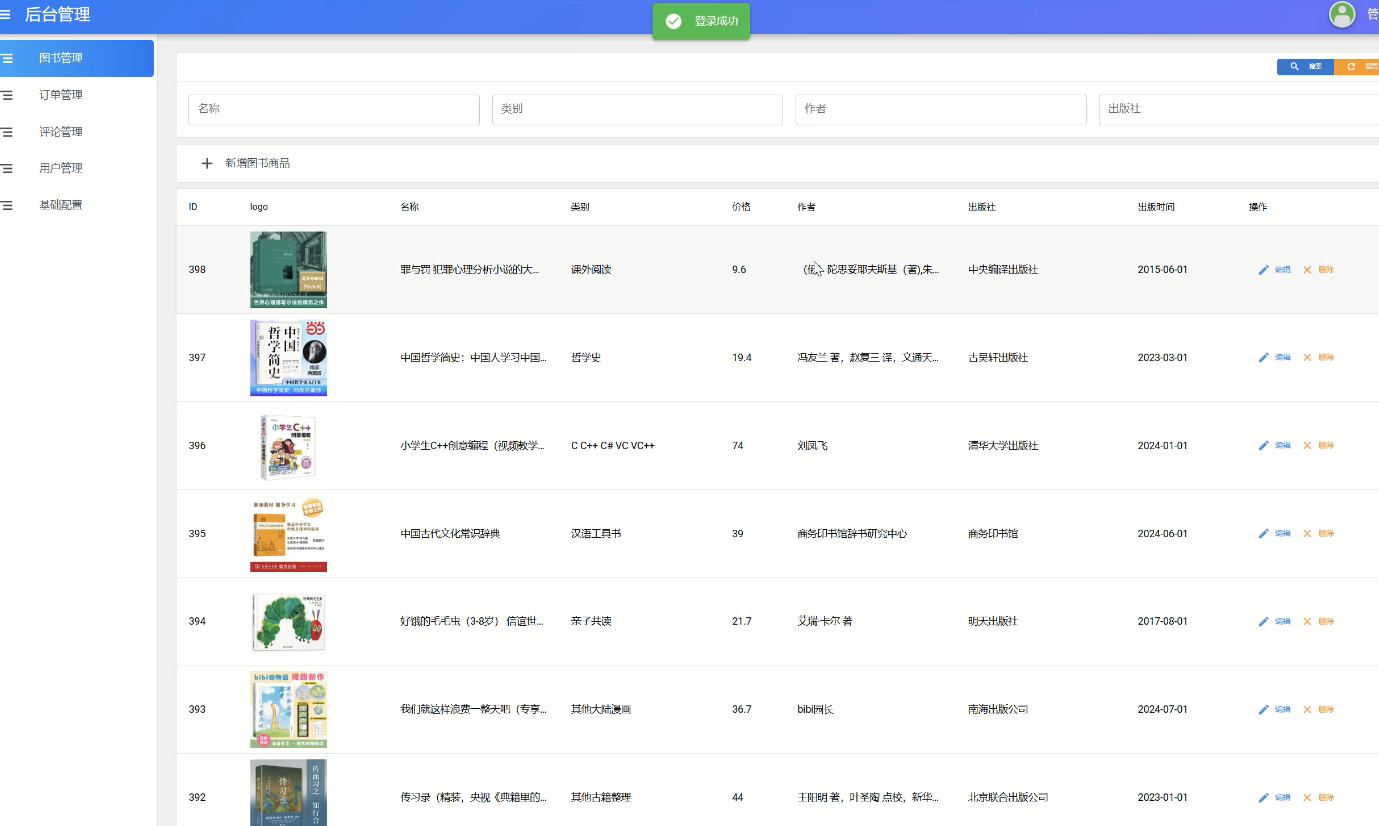Expand 基础配置 in the sidebar
The width and height of the screenshot is (1379, 826).
point(77,205)
